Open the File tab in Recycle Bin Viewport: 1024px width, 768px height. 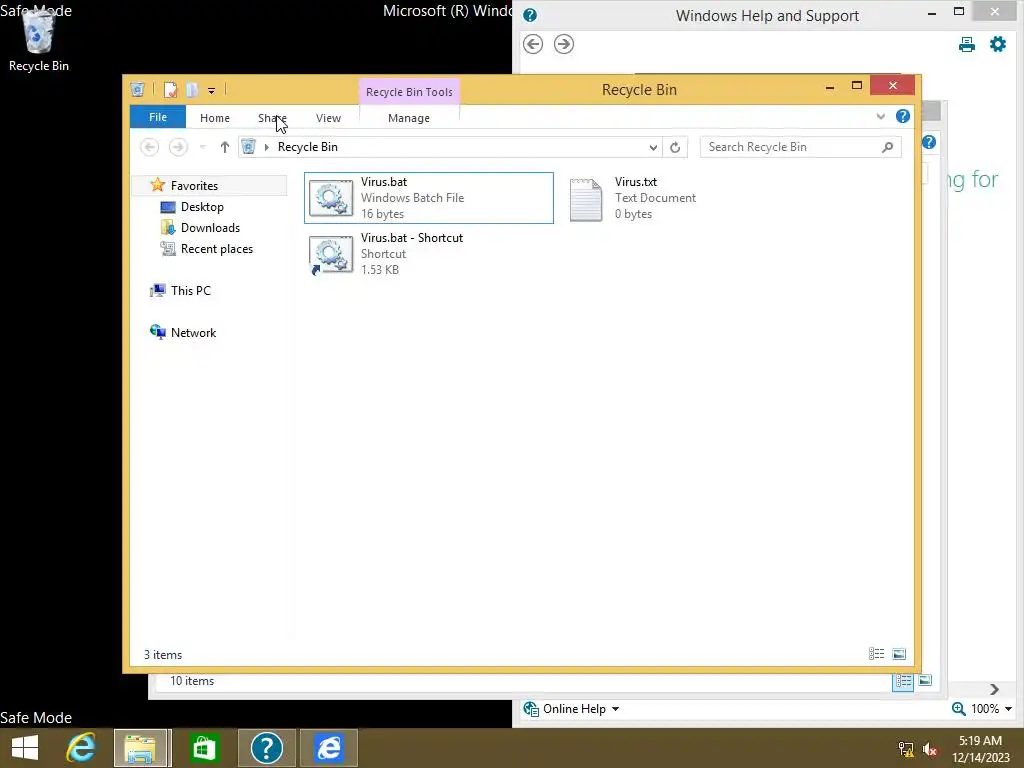point(157,117)
